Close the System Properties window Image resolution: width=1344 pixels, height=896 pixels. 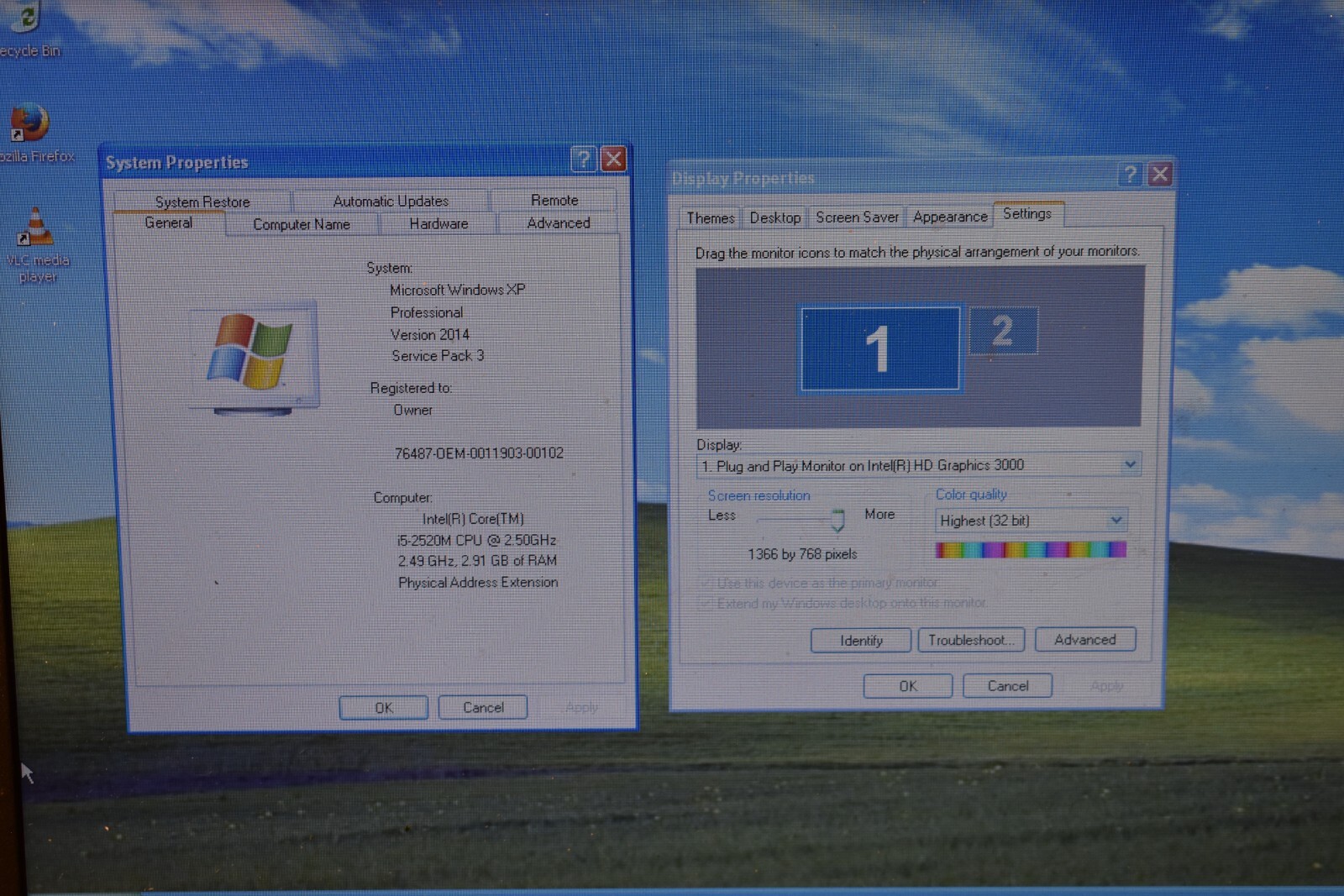pyautogui.click(x=614, y=159)
